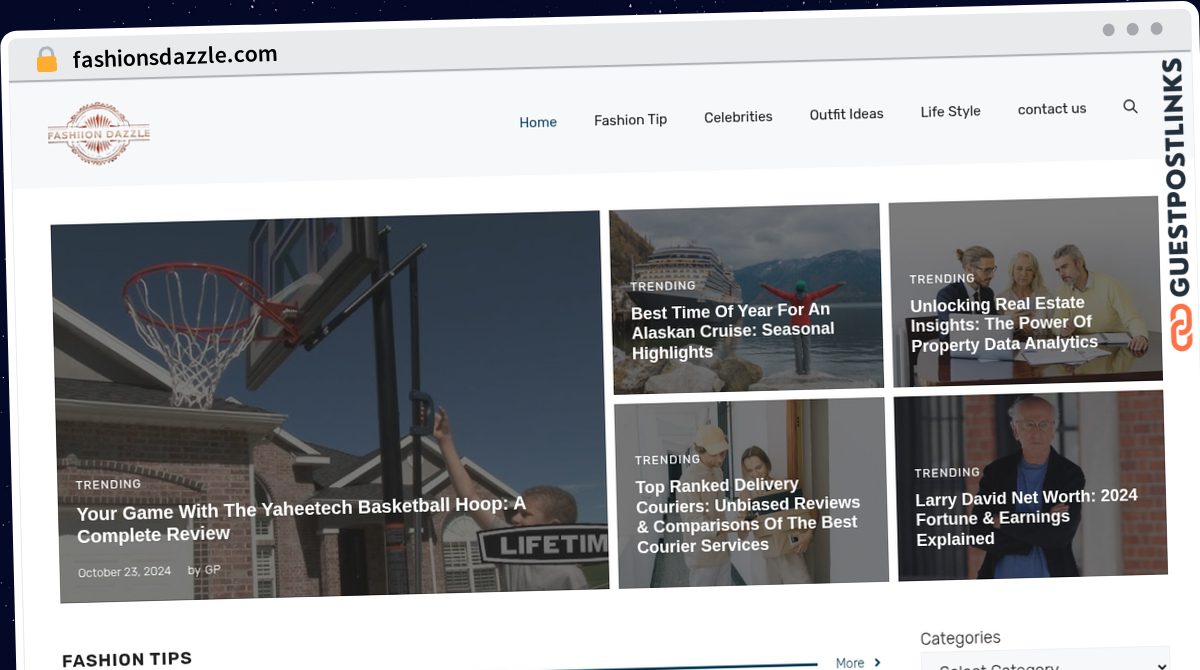
Task: Open Real Estate Insights article
Action: coord(1003,324)
